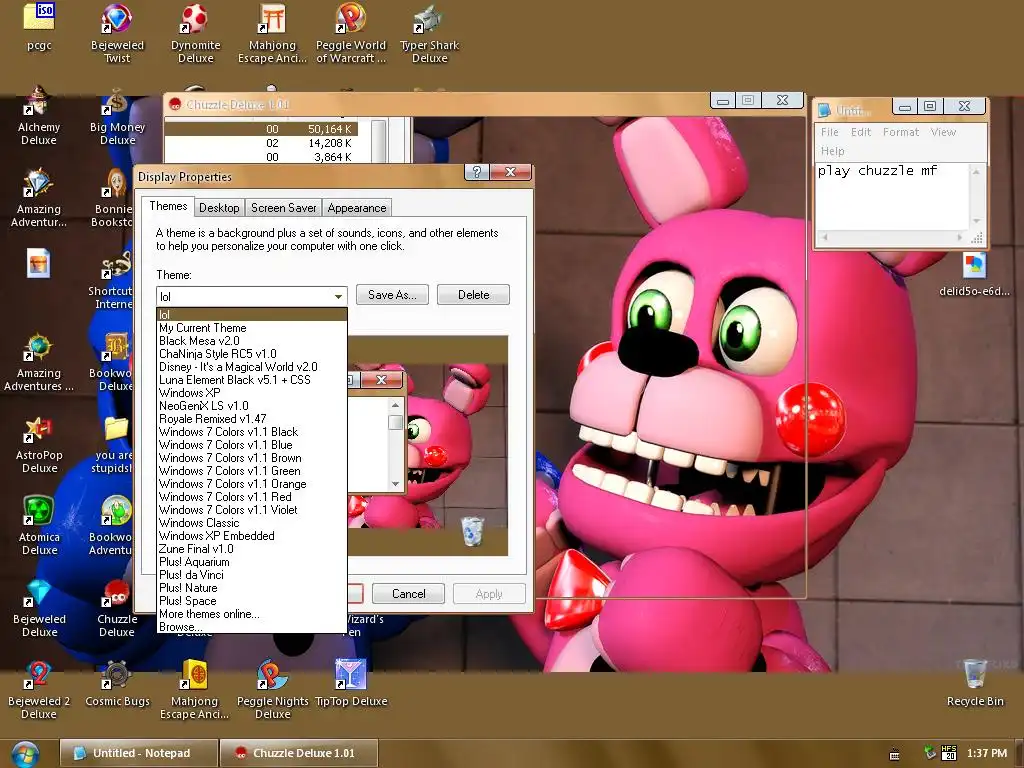Screen dimensions: 1024x768
Task: Select Windows 7 Colors v1.1 Violet
Action: pos(251,509)
